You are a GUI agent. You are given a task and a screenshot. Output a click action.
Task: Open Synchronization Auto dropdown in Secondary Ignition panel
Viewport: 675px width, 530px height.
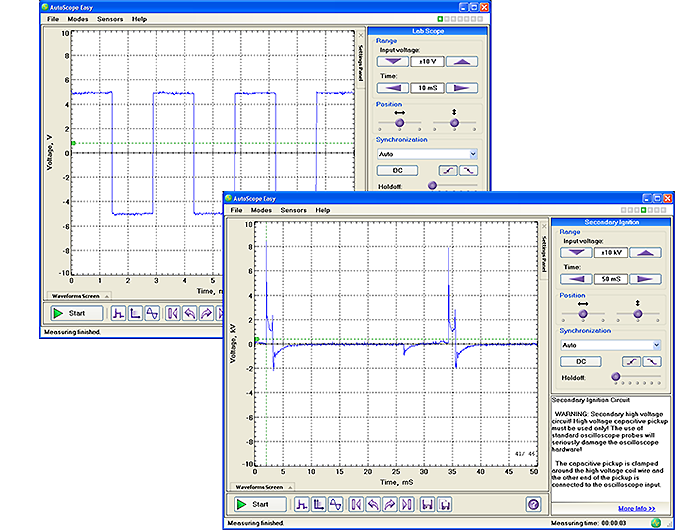point(656,345)
